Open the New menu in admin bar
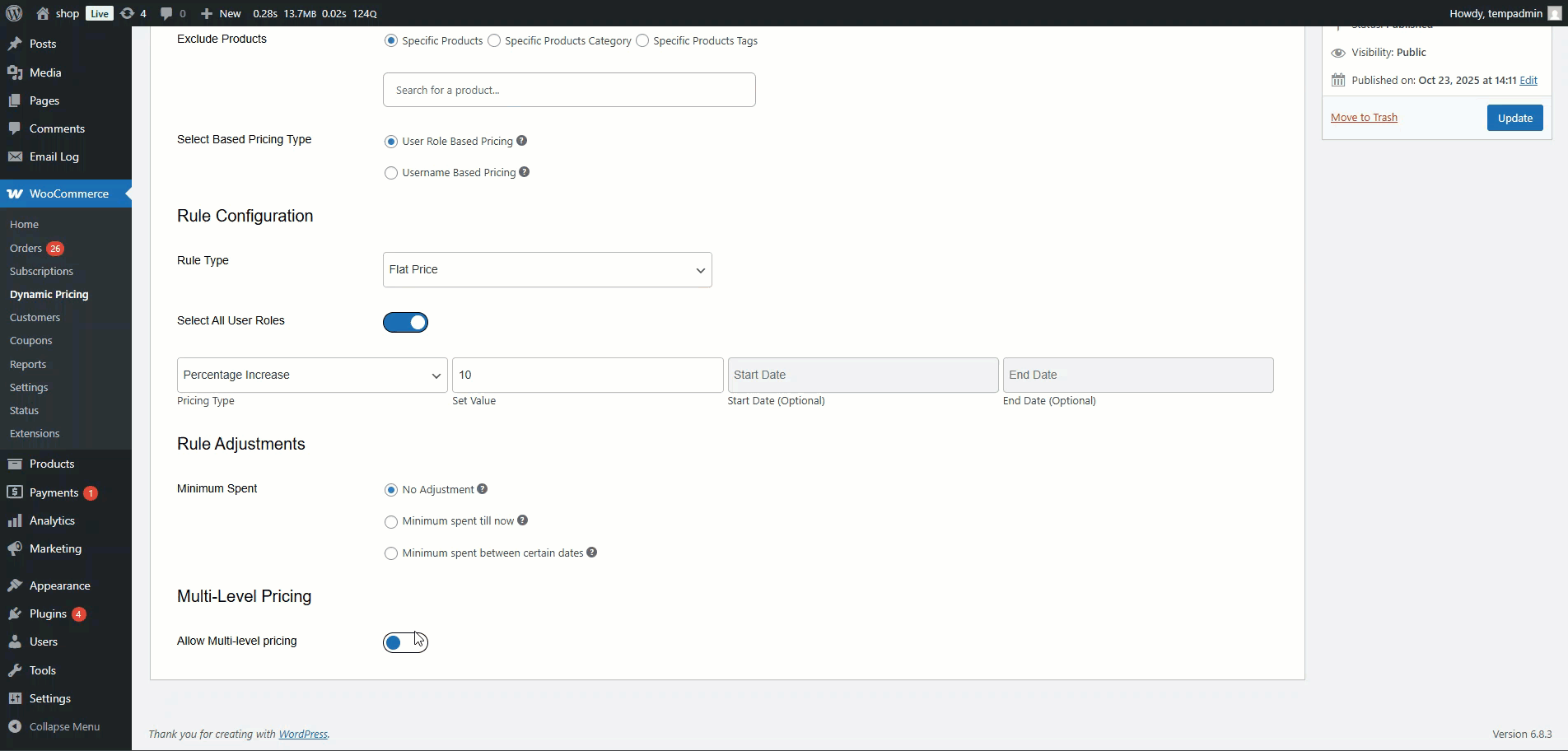Screen dimensions: 1568x751 (x=222, y=13)
